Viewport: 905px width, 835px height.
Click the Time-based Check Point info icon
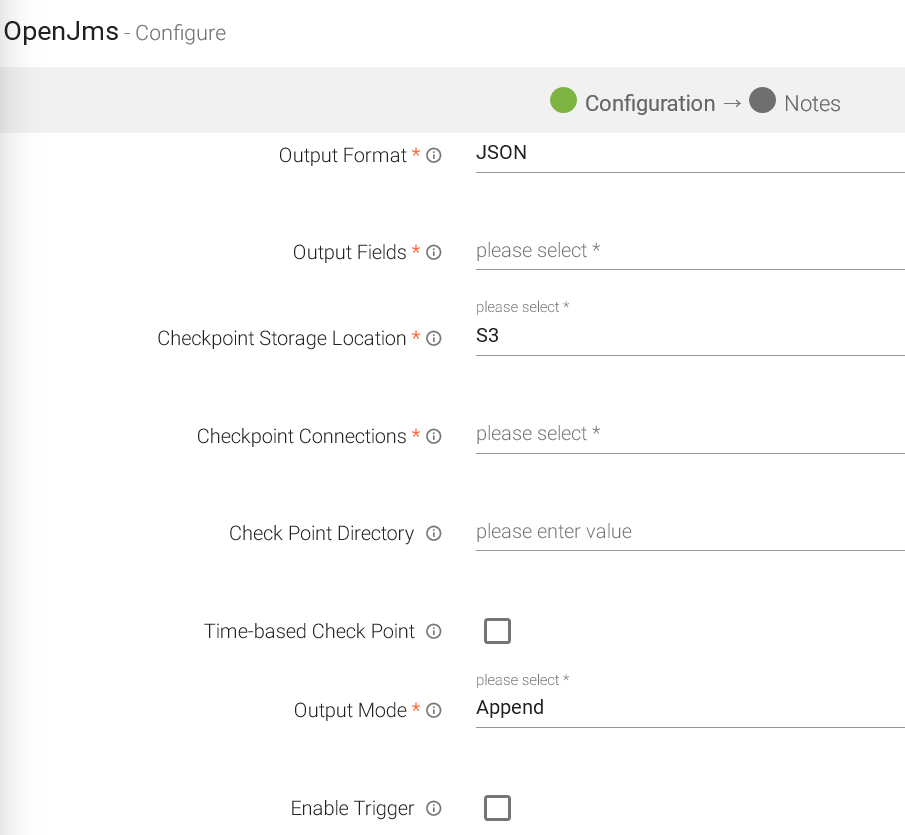[434, 631]
